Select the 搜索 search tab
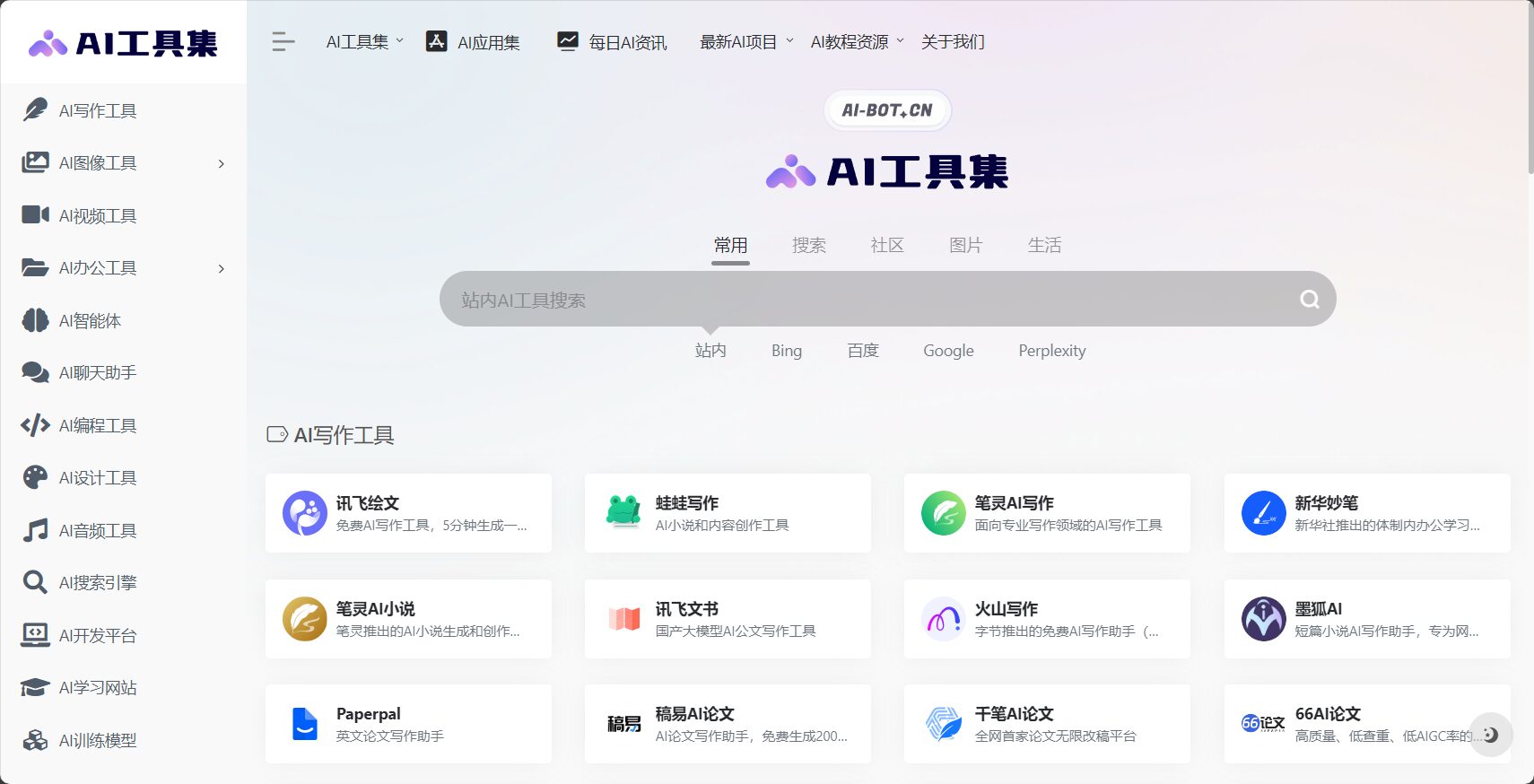Screen dimensions: 1534x784 tap(809, 245)
